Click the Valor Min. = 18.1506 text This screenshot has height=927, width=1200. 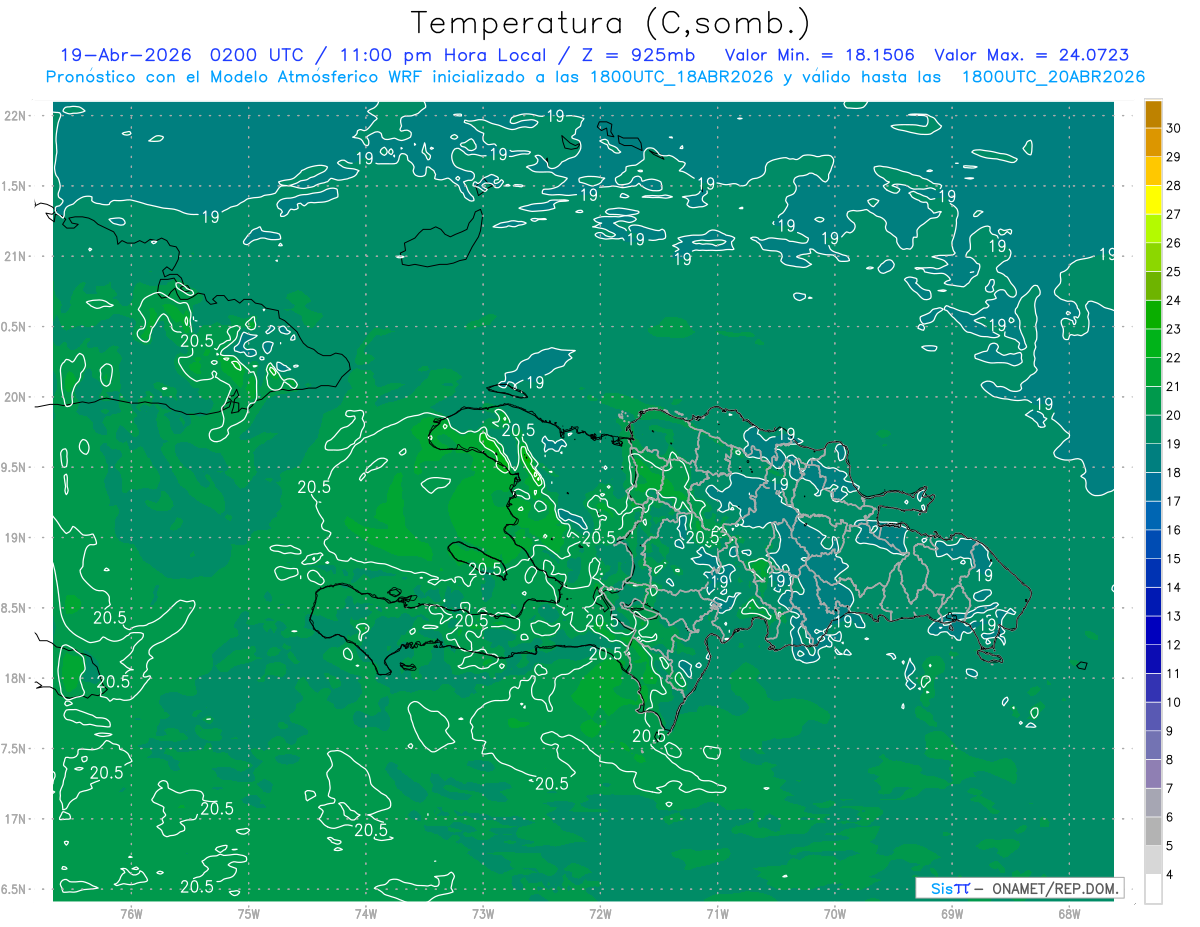823,56
